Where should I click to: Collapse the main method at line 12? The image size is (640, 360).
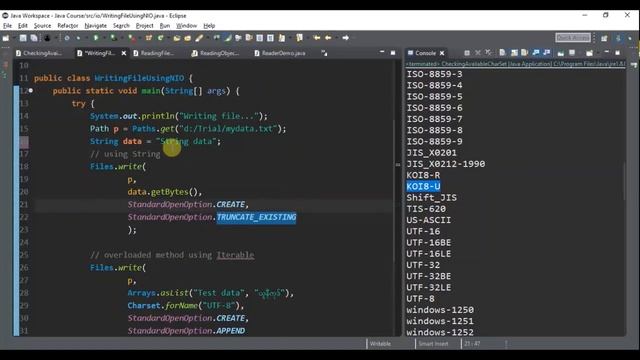tap(31, 91)
